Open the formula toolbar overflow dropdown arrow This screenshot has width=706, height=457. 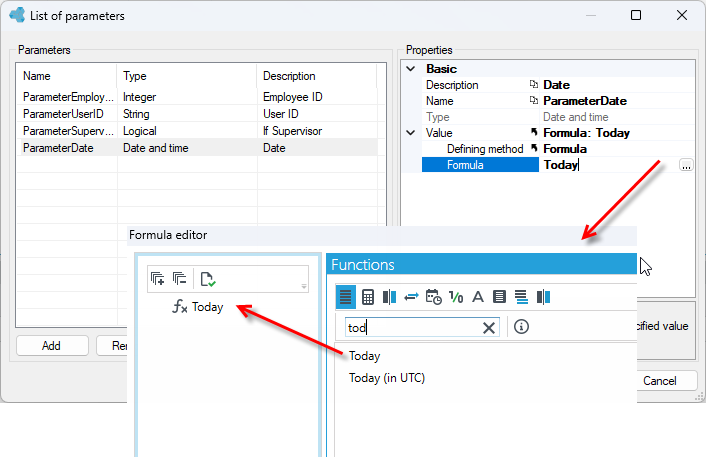point(304,286)
